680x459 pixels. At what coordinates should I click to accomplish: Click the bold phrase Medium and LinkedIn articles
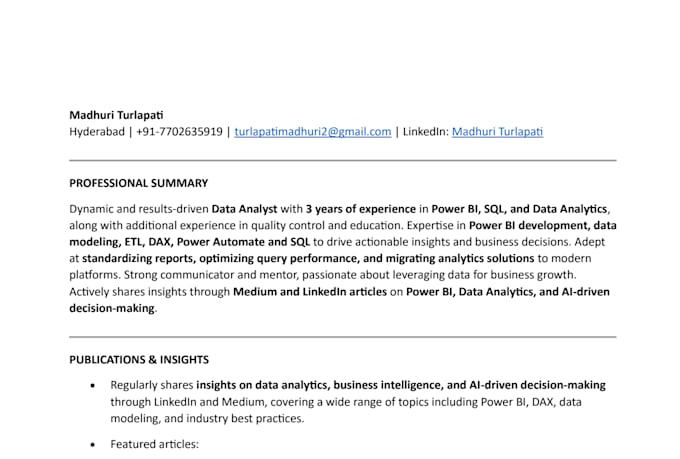309,292
